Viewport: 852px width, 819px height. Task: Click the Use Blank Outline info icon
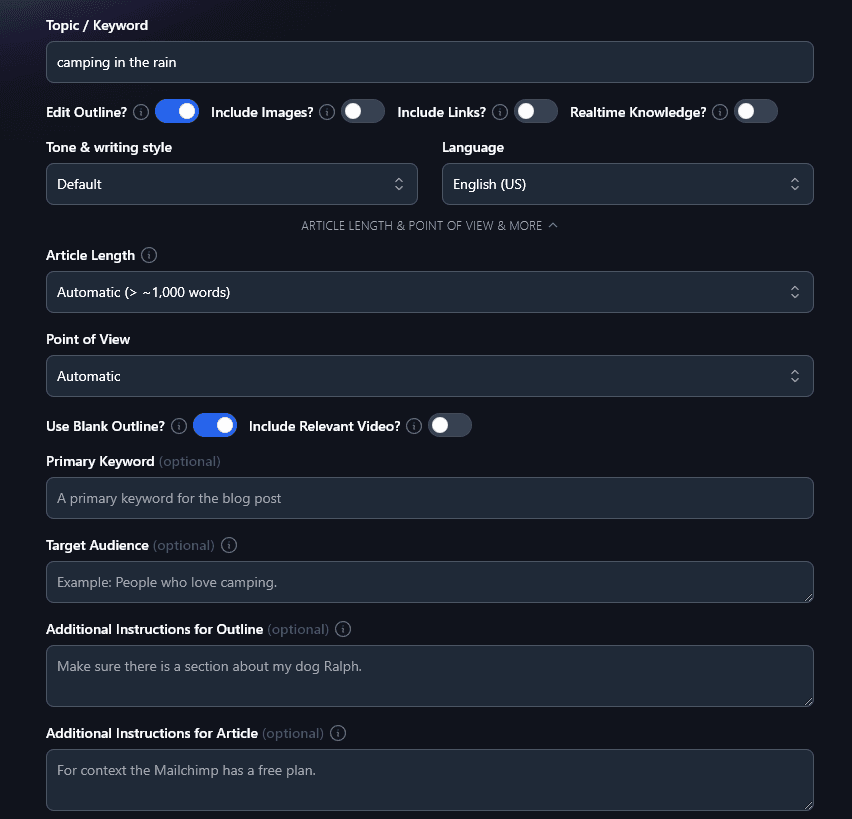point(177,425)
